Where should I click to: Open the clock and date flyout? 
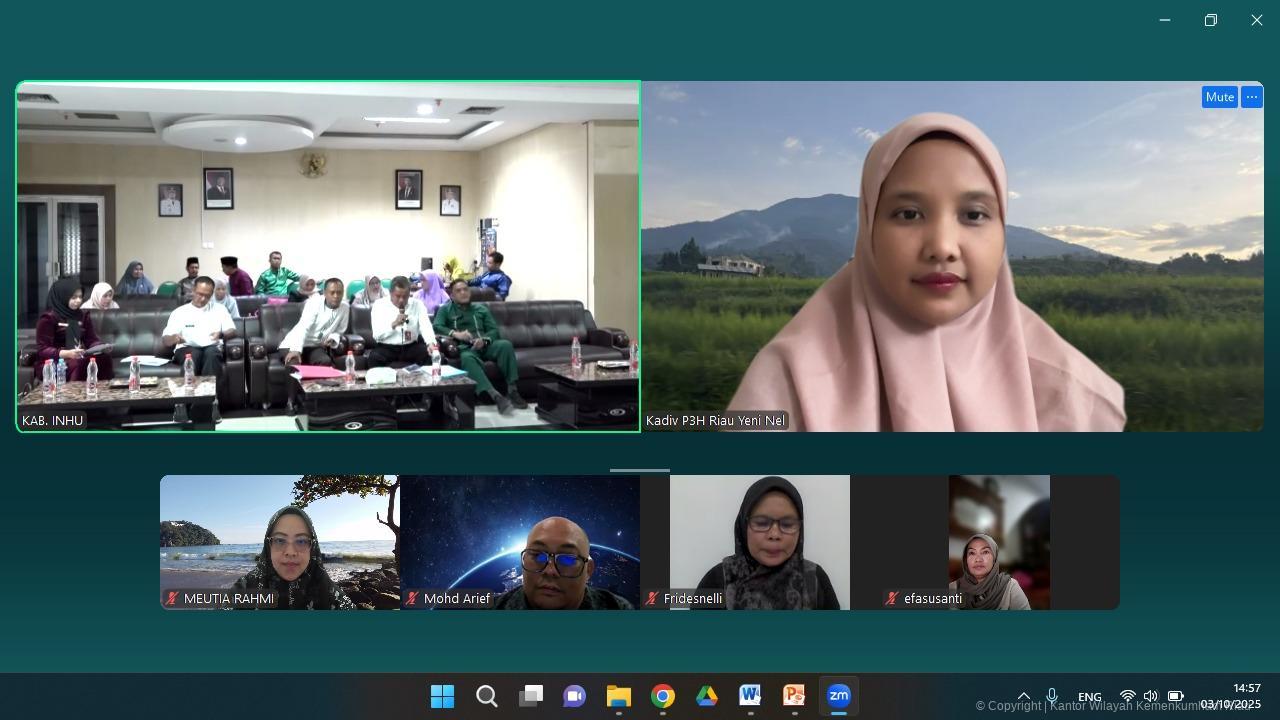[x=1231, y=696]
